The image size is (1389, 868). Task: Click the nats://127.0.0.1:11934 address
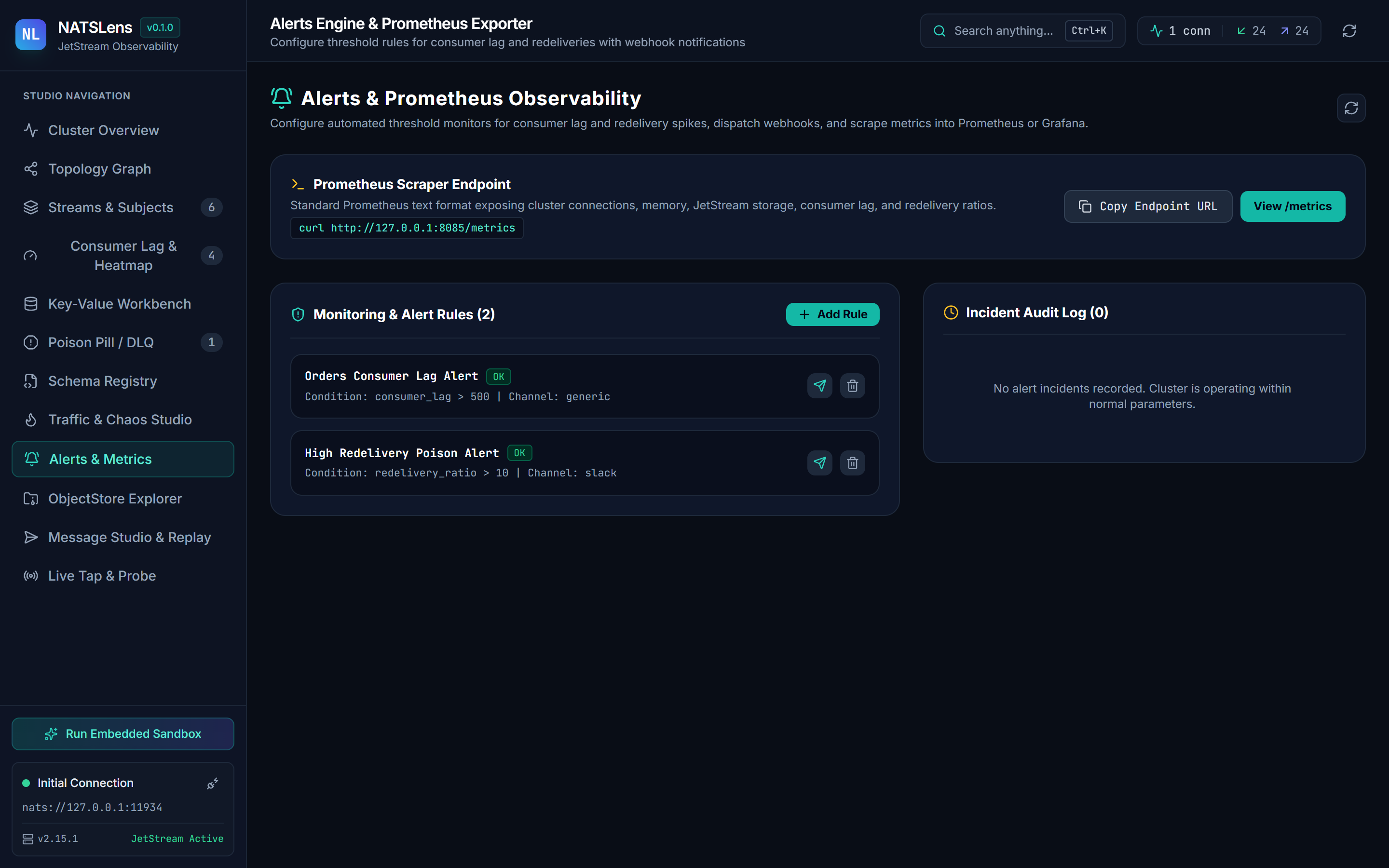pos(93,808)
